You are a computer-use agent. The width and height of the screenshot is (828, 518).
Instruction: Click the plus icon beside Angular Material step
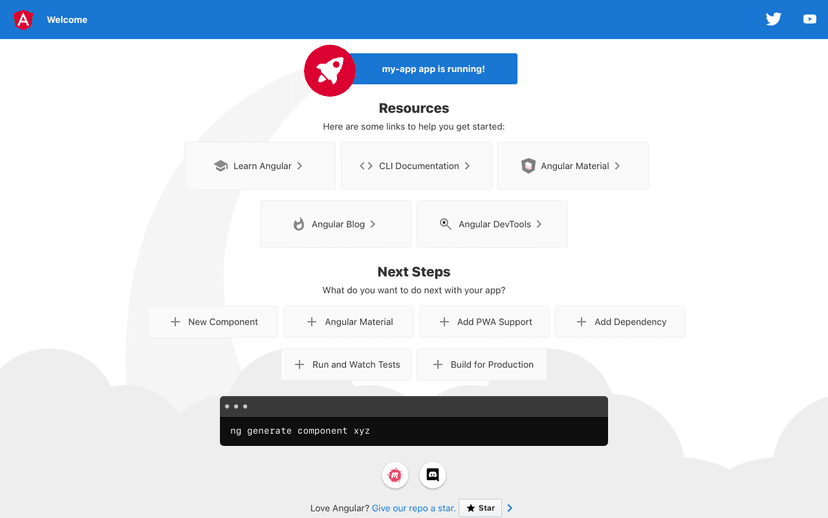point(312,322)
